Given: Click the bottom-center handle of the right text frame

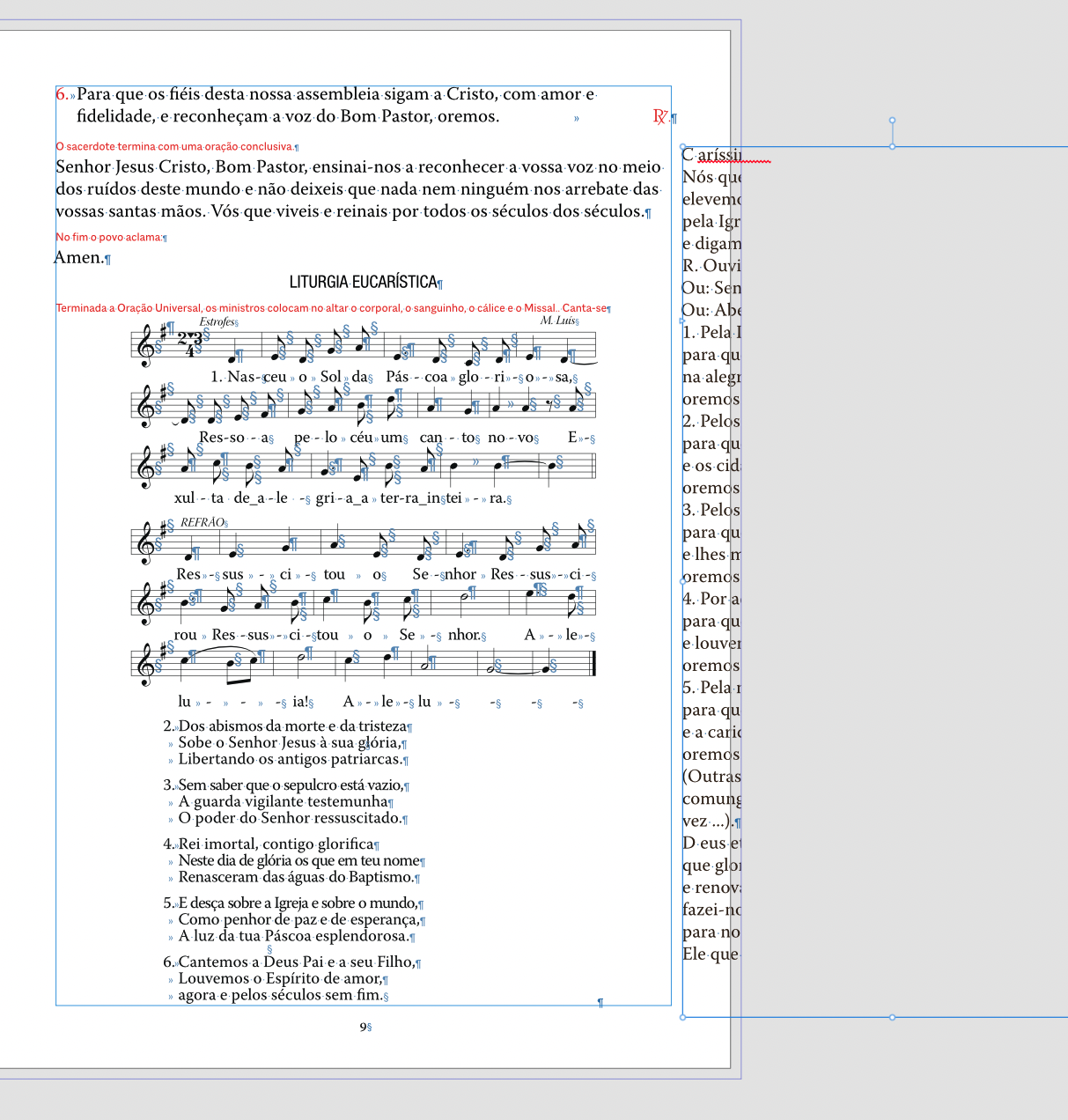Looking at the screenshot, I should [892, 1017].
